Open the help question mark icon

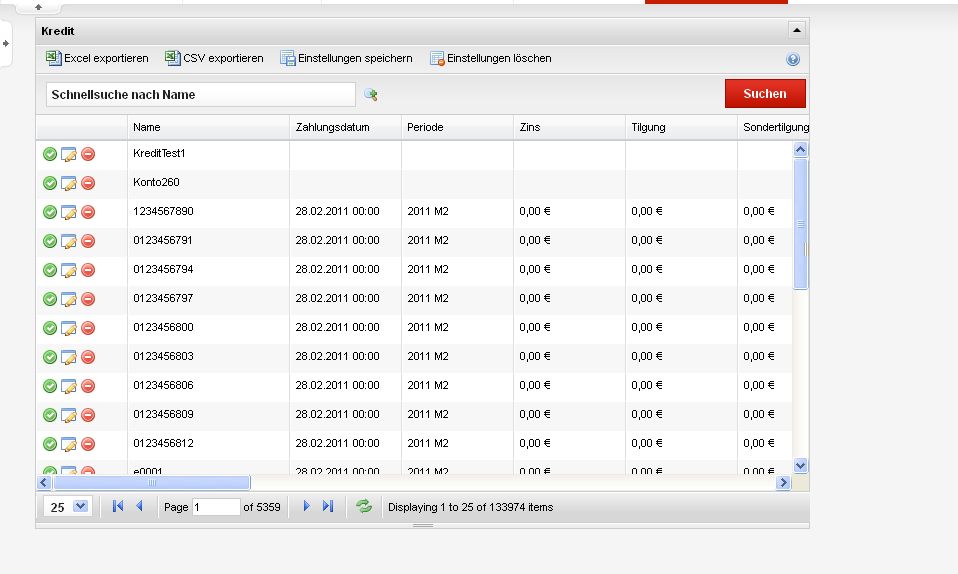pyautogui.click(x=793, y=60)
